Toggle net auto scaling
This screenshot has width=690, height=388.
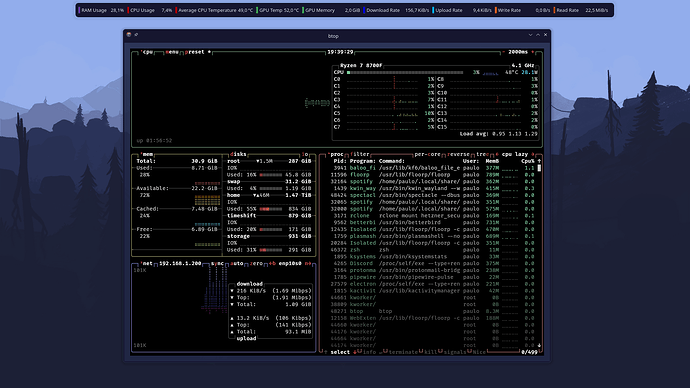237,264
